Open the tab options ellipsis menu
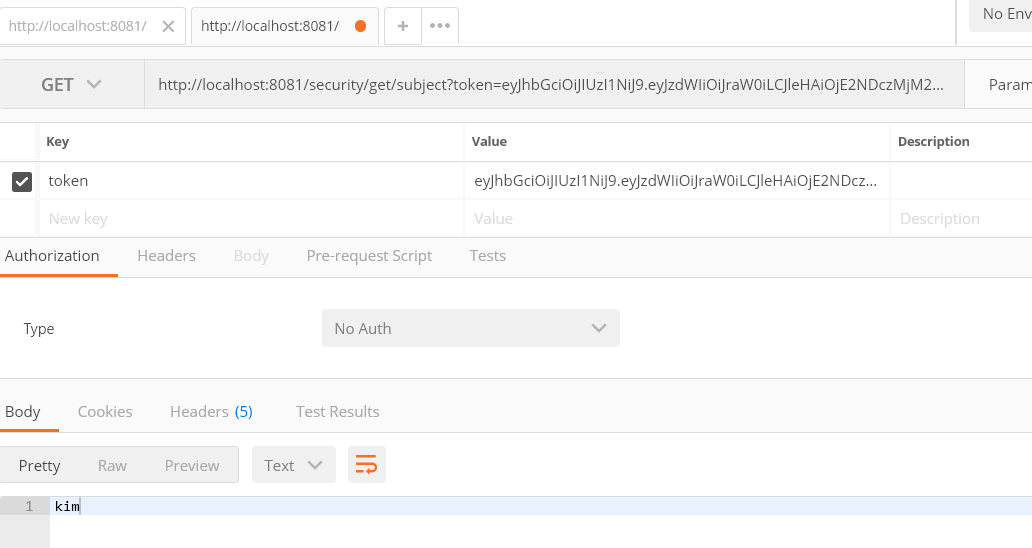Image resolution: width=1032 pixels, height=548 pixels. (x=440, y=26)
